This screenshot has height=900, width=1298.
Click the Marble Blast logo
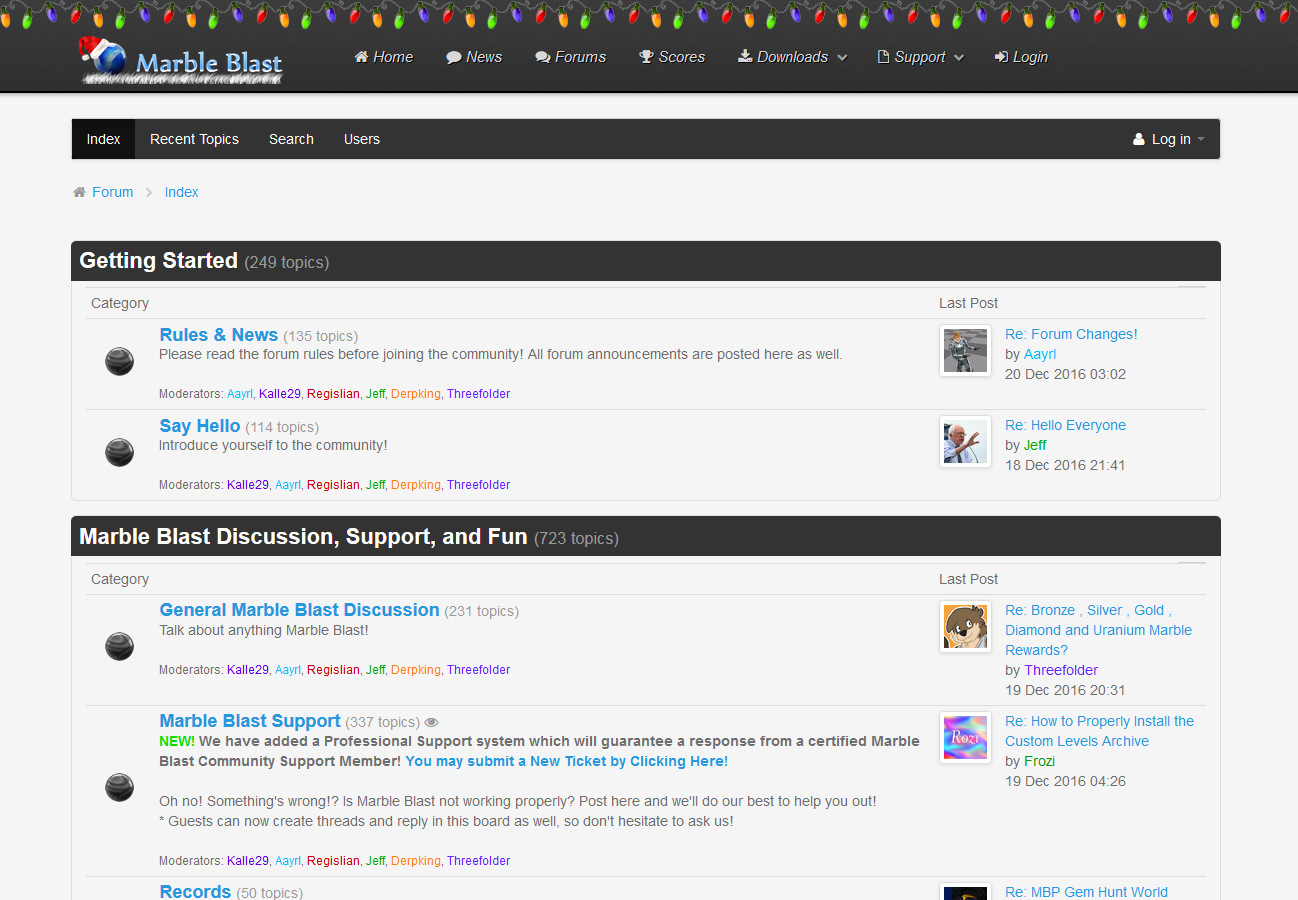point(181,60)
